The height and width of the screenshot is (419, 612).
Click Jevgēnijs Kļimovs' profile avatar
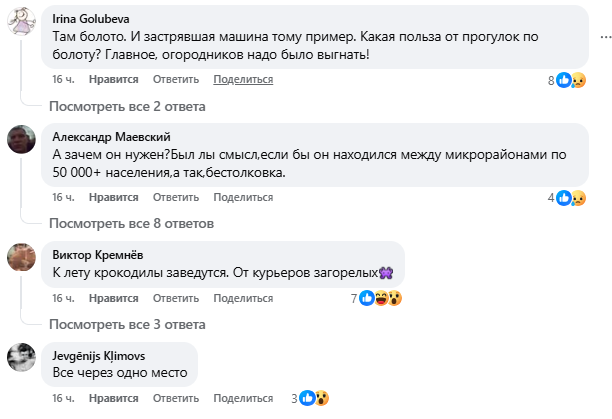tap(23, 357)
